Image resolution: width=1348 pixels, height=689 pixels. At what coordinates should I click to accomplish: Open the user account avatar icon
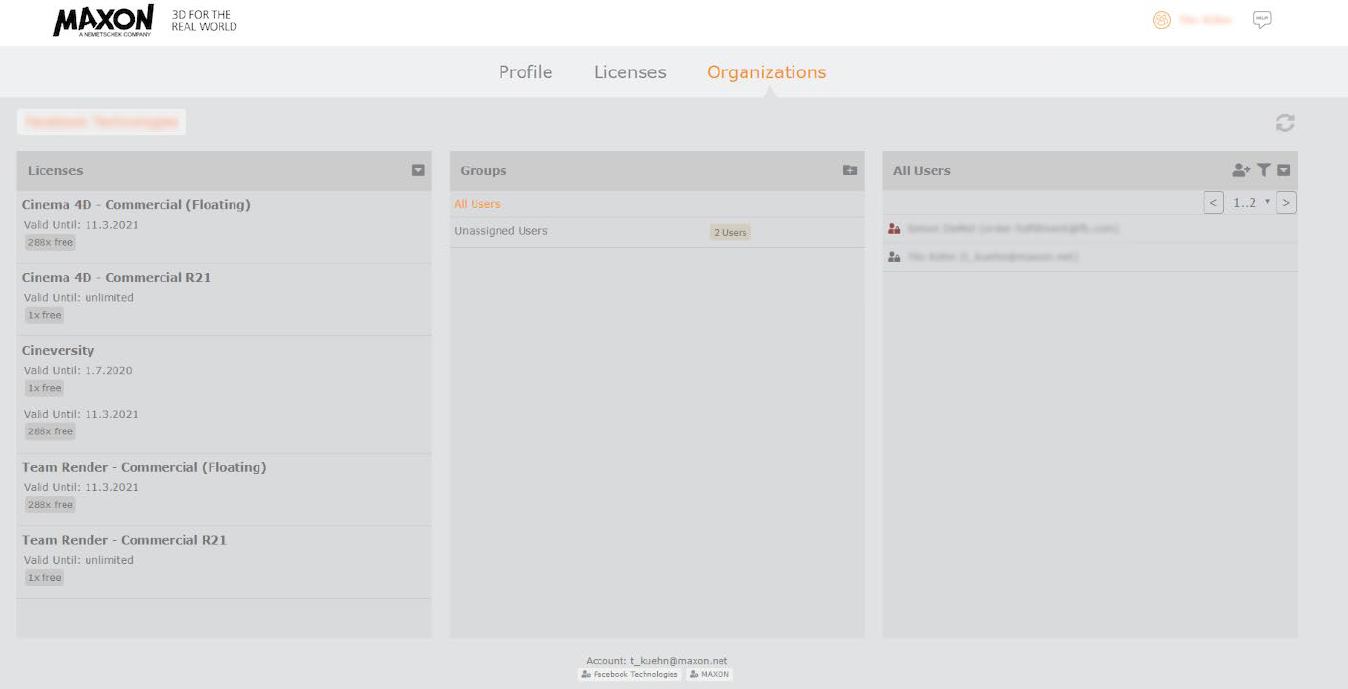point(1161,20)
